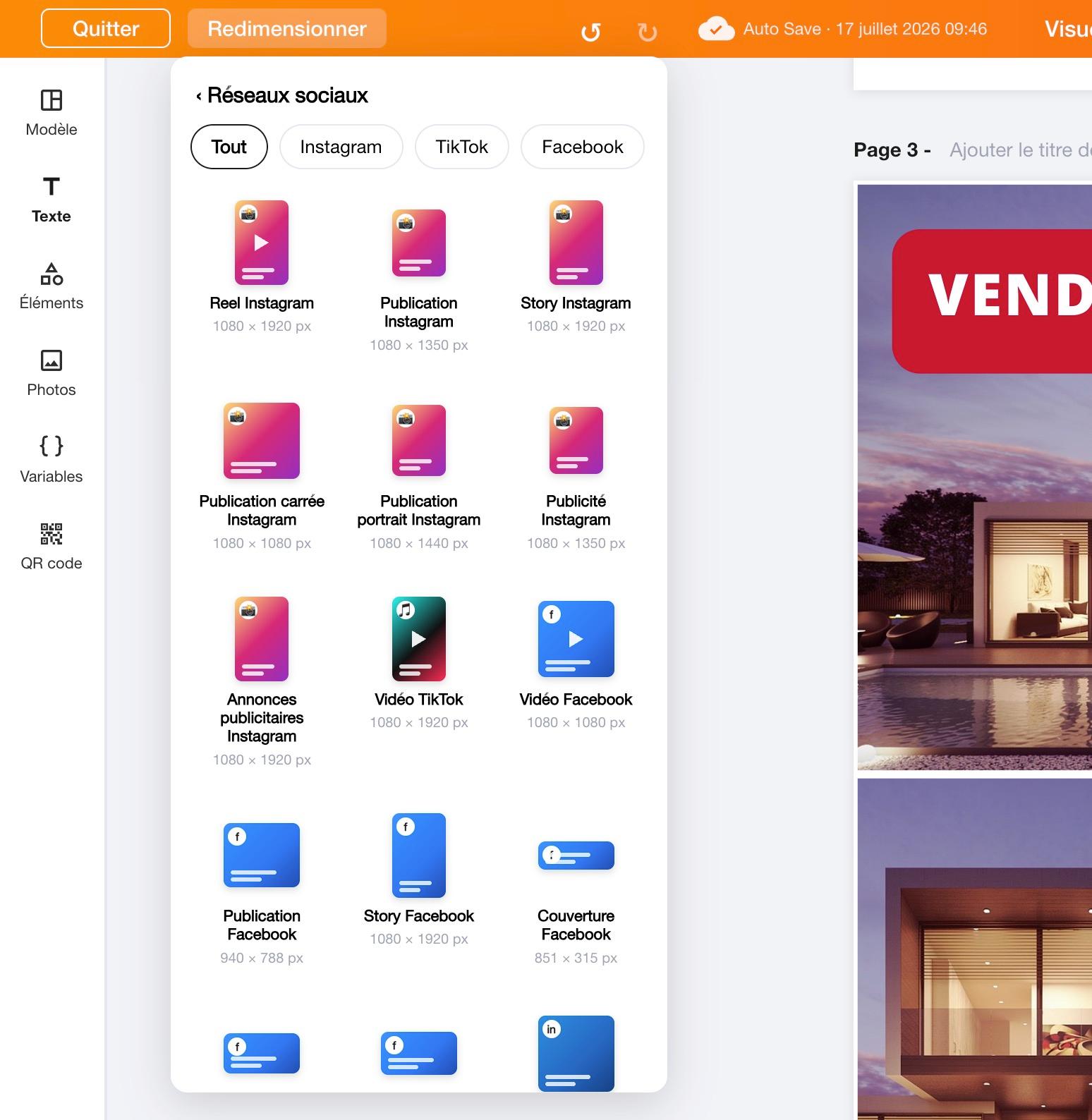1092x1120 pixels.
Task: Open the Éléments shapes panel
Action: (x=51, y=274)
